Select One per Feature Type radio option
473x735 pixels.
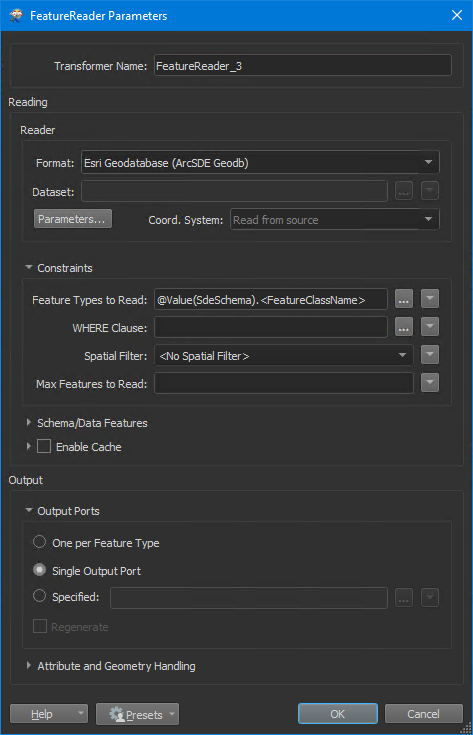pyautogui.click(x=39, y=542)
